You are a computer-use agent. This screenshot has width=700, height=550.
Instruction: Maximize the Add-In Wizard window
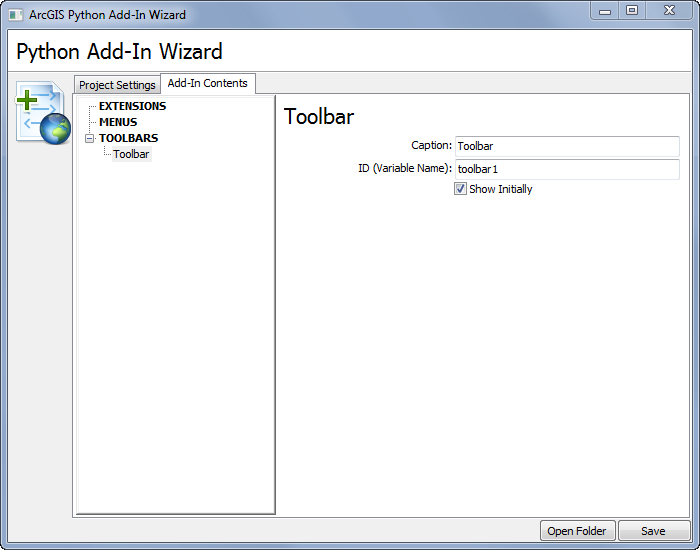tap(632, 11)
